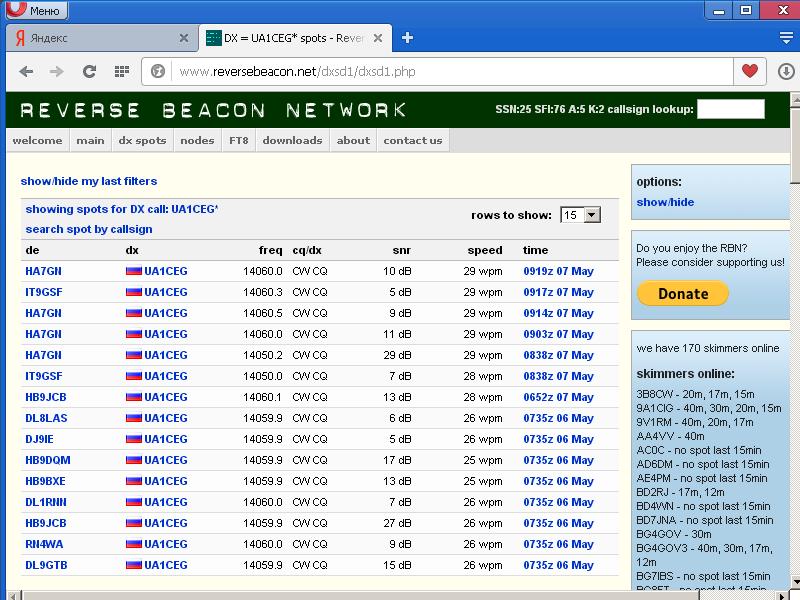Open spotter RN4WA link
This screenshot has height=600, width=800.
coord(44,544)
